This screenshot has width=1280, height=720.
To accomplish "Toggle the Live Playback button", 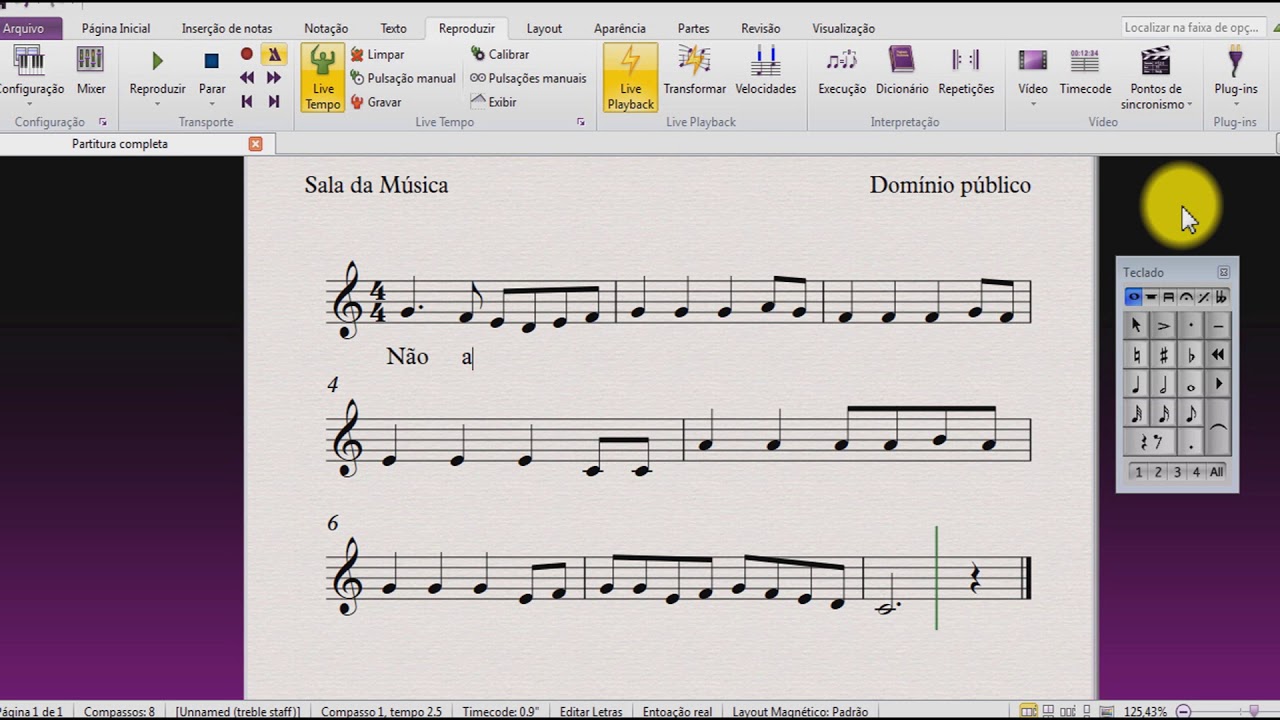I will (x=630, y=77).
